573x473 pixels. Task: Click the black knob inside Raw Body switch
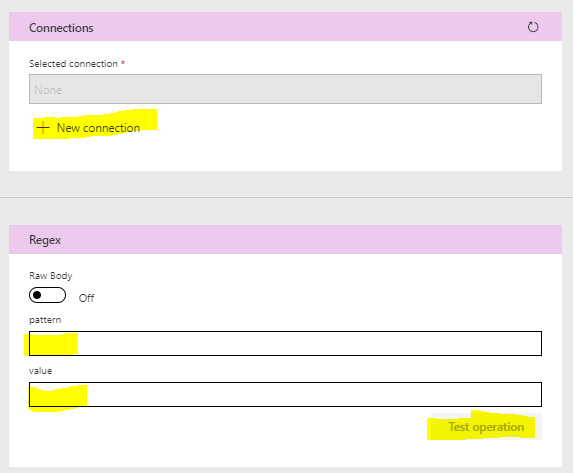pos(37,295)
